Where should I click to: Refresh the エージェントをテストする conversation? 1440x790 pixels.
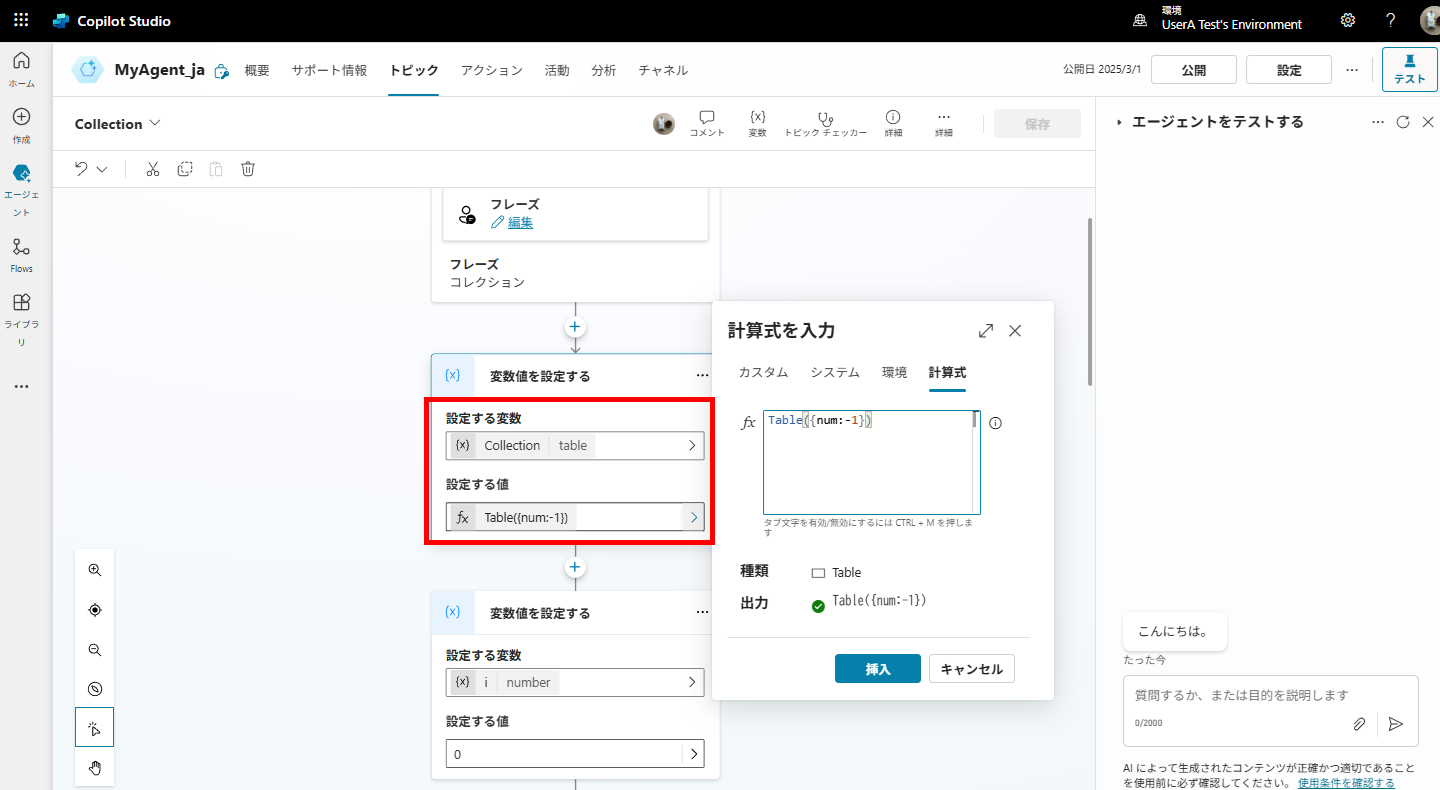1404,121
